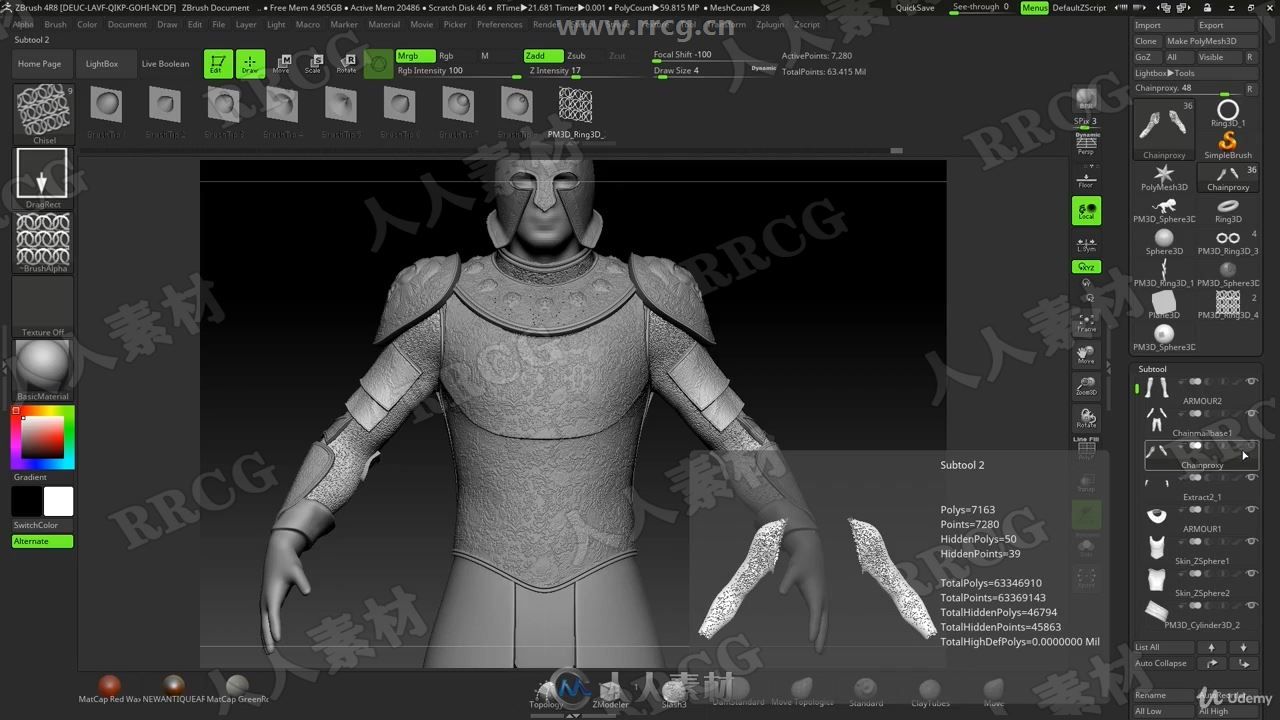
Task: Choose the Standard brush at bottom
Action: click(865, 691)
